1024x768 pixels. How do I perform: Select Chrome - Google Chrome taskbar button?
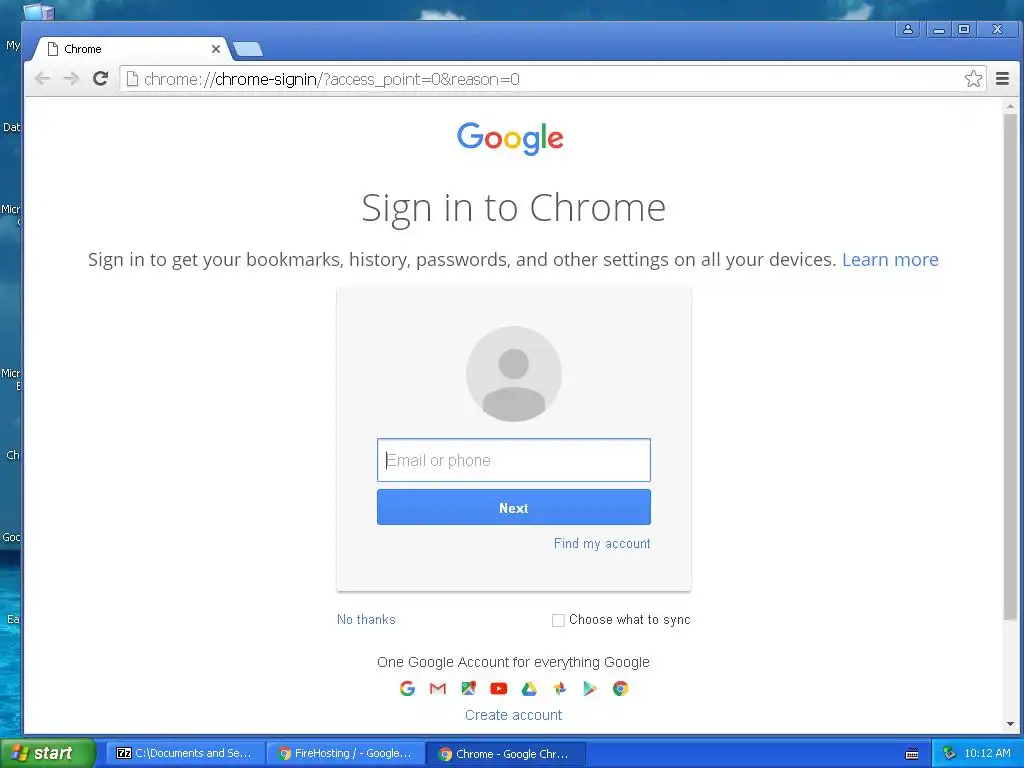505,754
